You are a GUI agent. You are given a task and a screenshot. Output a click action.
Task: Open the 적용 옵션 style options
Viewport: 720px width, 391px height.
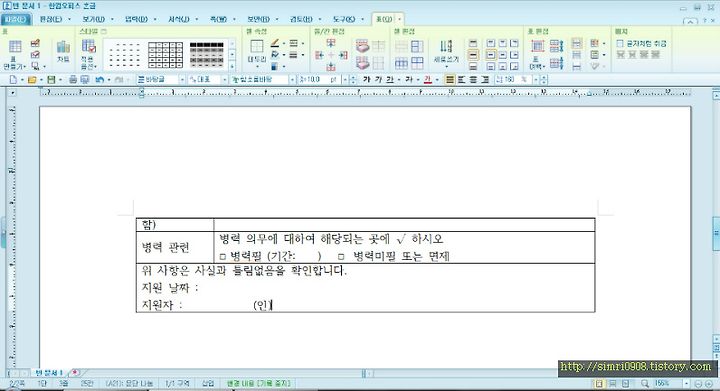89,54
